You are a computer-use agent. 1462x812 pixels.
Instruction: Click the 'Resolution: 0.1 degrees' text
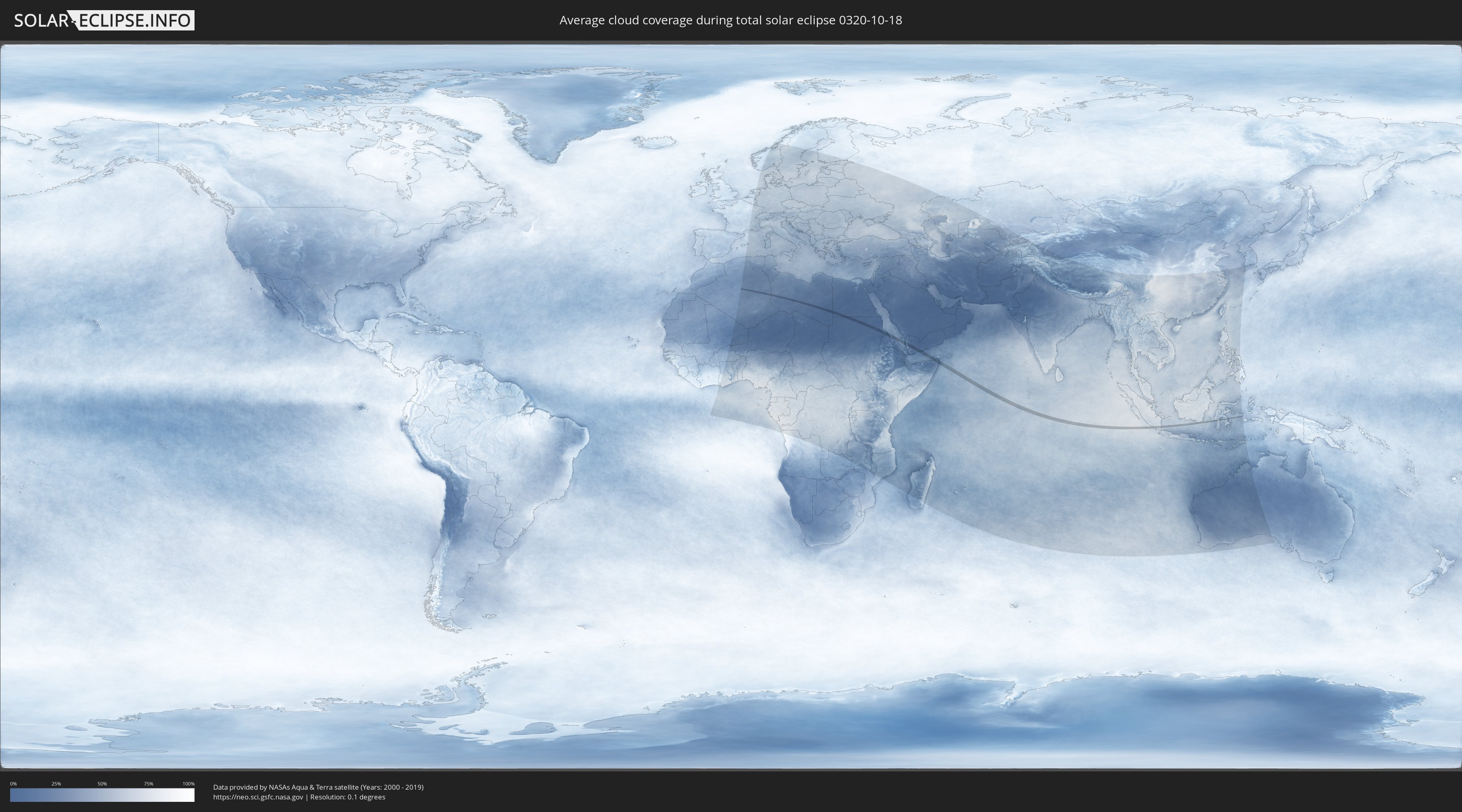point(348,797)
